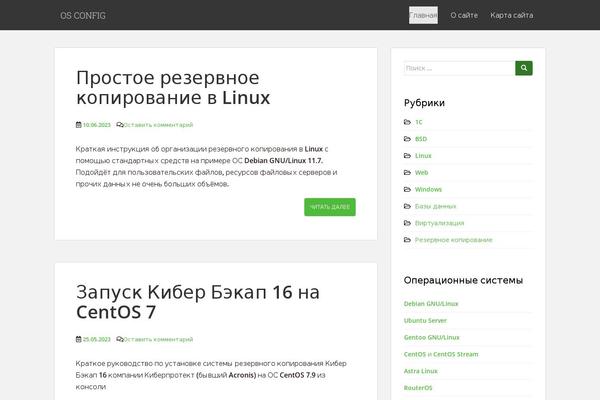Viewport: 600px width, 400px height.
Task: Click the Операционные системы sidebar heading
Action: (463, 280)
